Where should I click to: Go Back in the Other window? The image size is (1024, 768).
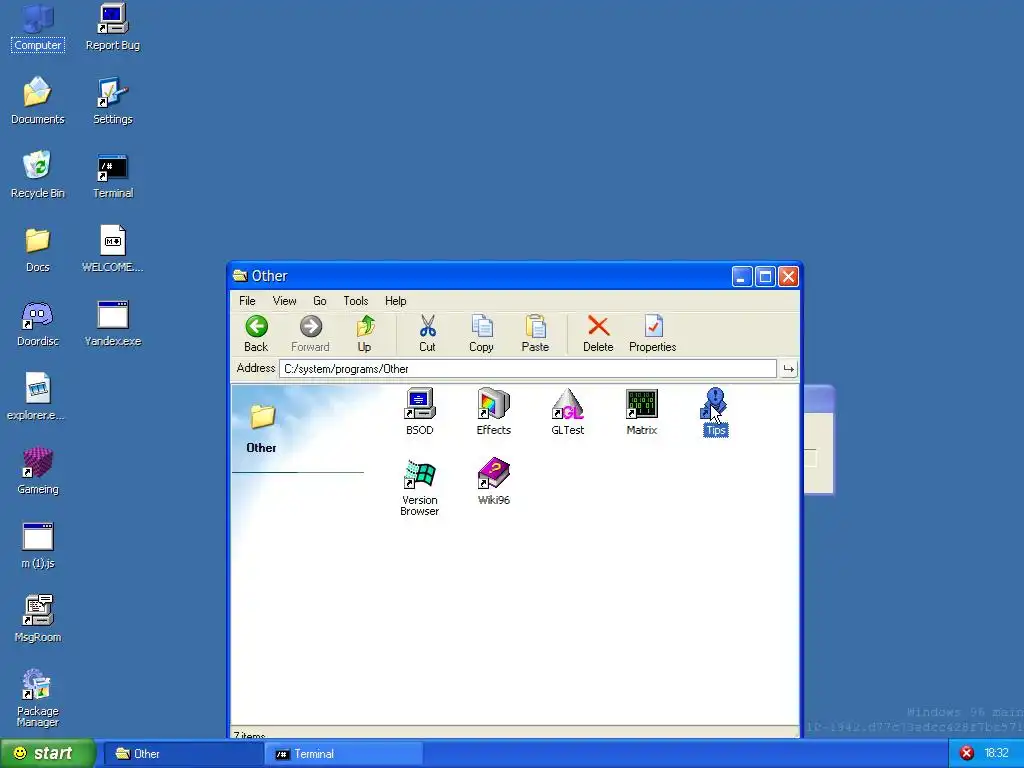[256, 334]
